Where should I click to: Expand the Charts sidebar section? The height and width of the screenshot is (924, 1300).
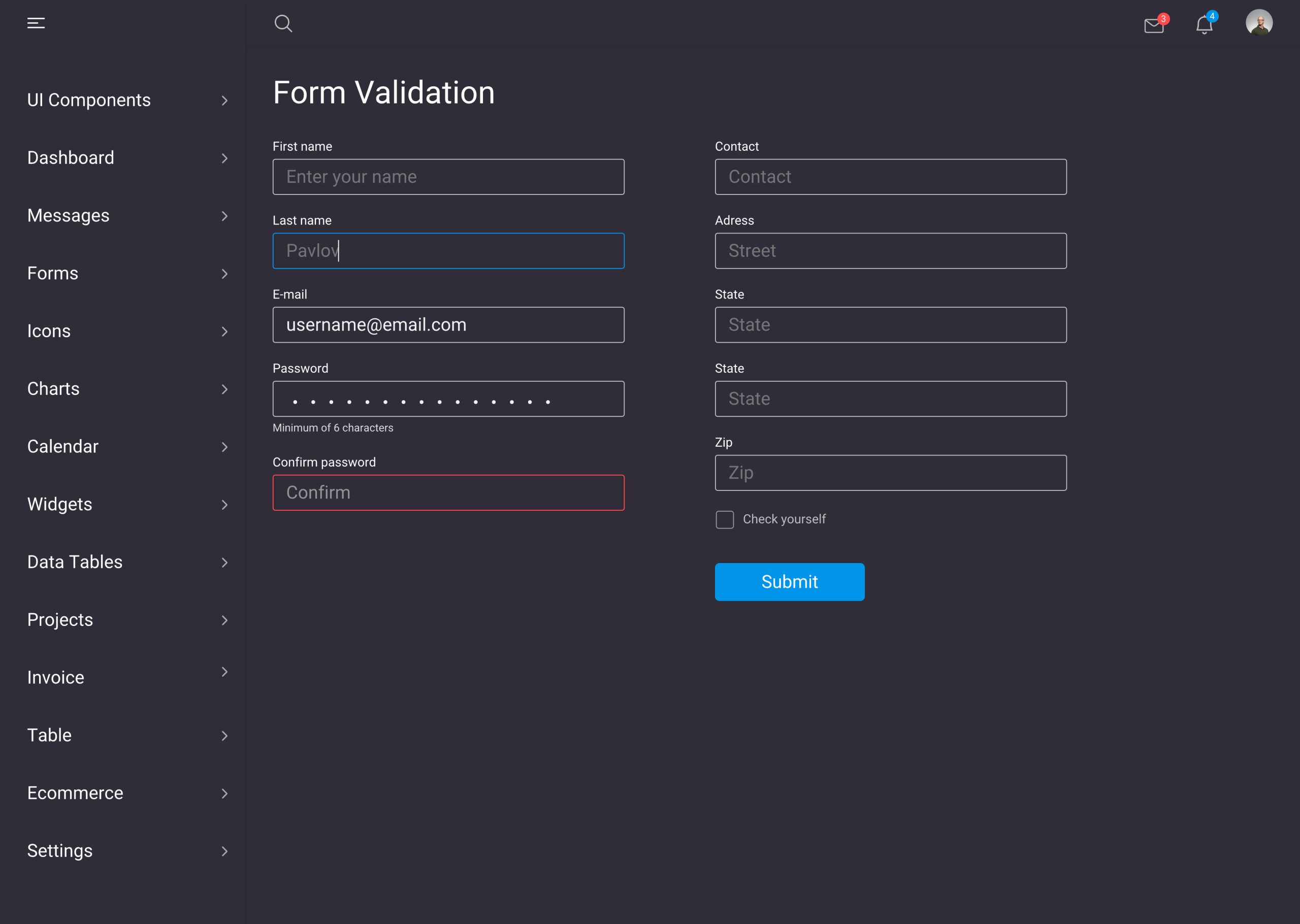[126, 389]
